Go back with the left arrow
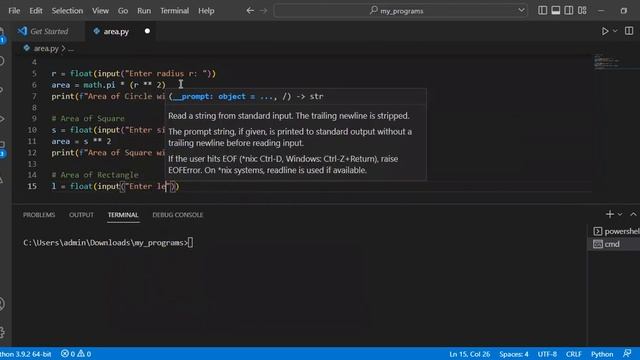 (250, 11)
